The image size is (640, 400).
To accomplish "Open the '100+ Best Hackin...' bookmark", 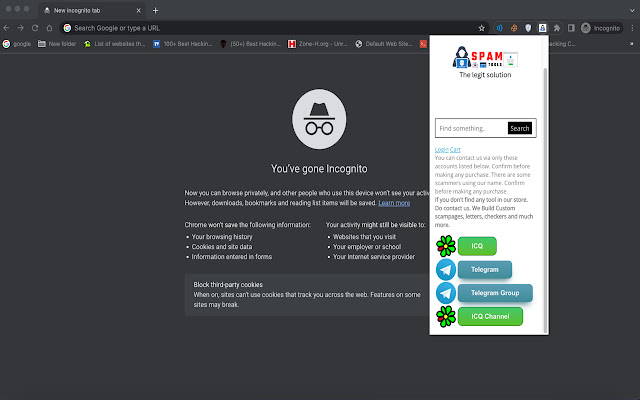I will 182,44.
